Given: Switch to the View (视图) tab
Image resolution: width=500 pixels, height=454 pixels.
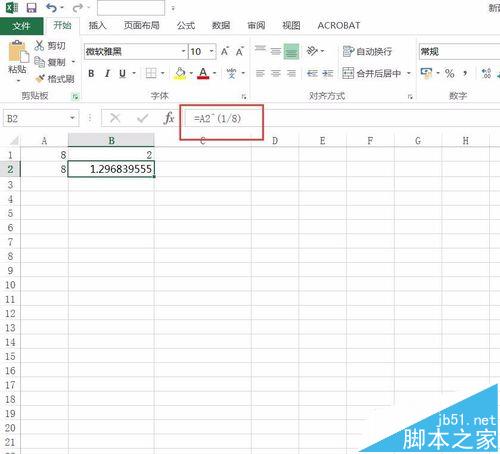Looking at the screenshot, I should point(291,25).
